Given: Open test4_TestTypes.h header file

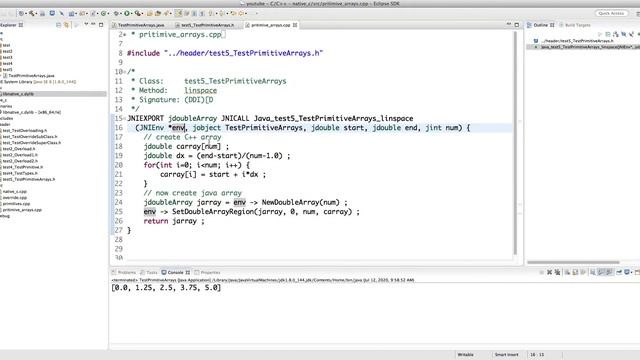Looking at the screenshot, I should coord(20,173).
